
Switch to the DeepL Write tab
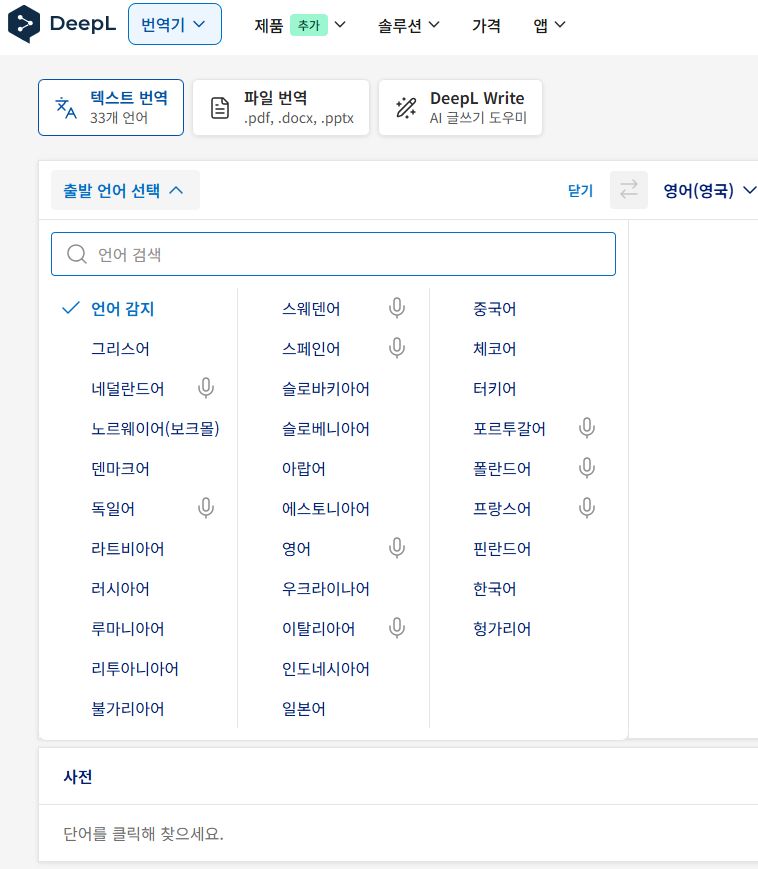pos(460,108)
